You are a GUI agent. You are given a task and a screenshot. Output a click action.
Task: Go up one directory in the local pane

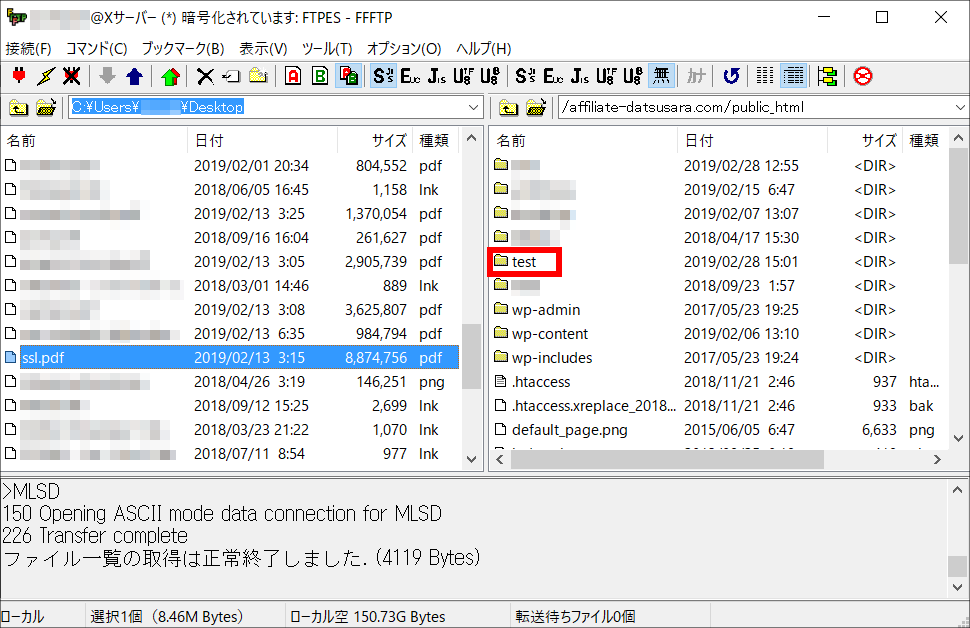18,107
